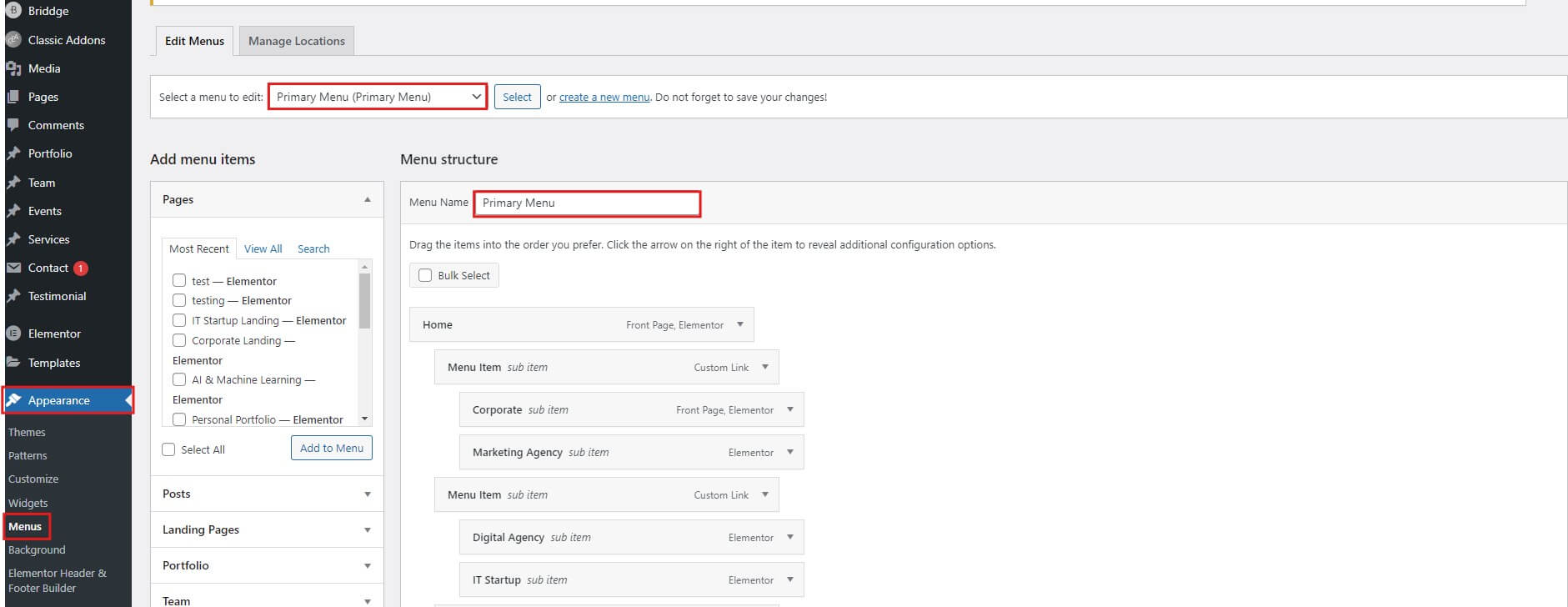The width and height of the screenshot is (1568, 607).
Task: Click the Elementor icon in sidebar
Action: [13, 334]
